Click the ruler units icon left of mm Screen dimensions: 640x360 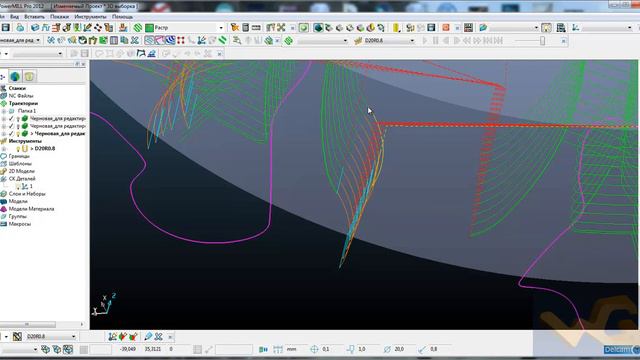(x=278, y=349)
